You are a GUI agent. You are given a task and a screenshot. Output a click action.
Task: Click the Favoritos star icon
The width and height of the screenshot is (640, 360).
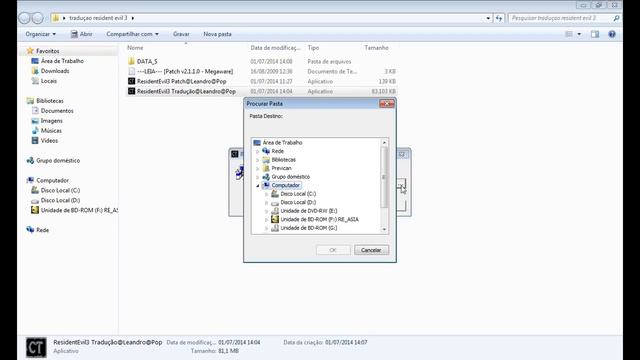30,51
